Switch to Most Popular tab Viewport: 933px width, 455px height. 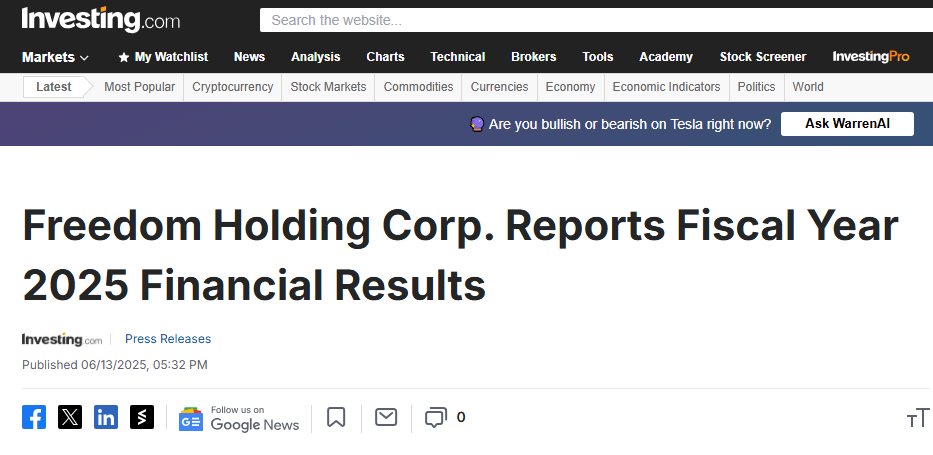(140, 87)
